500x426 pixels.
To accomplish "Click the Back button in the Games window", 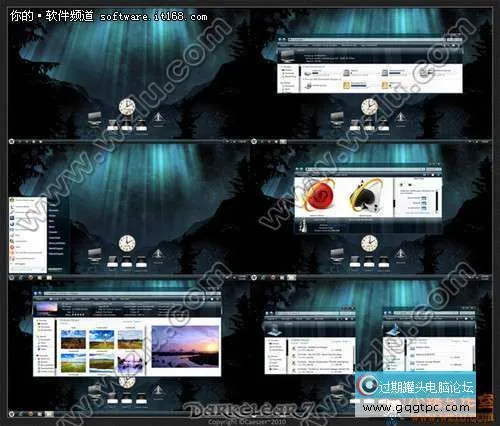I will point(297,169).
